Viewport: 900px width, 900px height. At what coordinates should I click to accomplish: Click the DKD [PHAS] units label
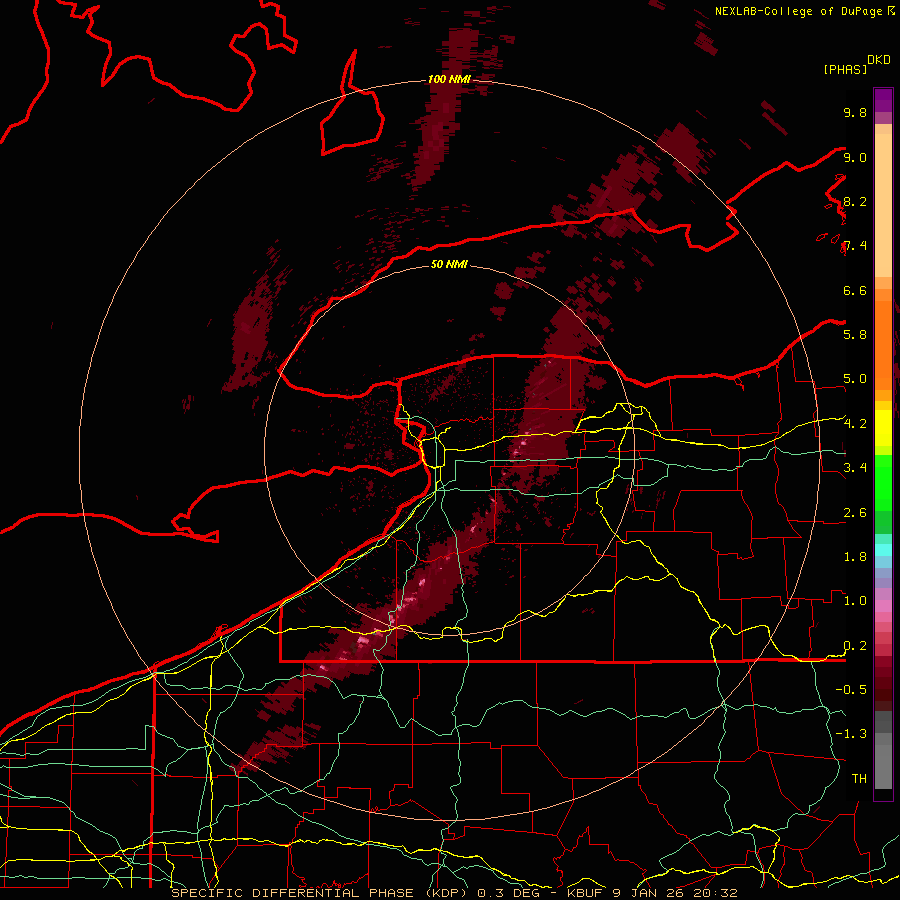[x=856, y=64]
